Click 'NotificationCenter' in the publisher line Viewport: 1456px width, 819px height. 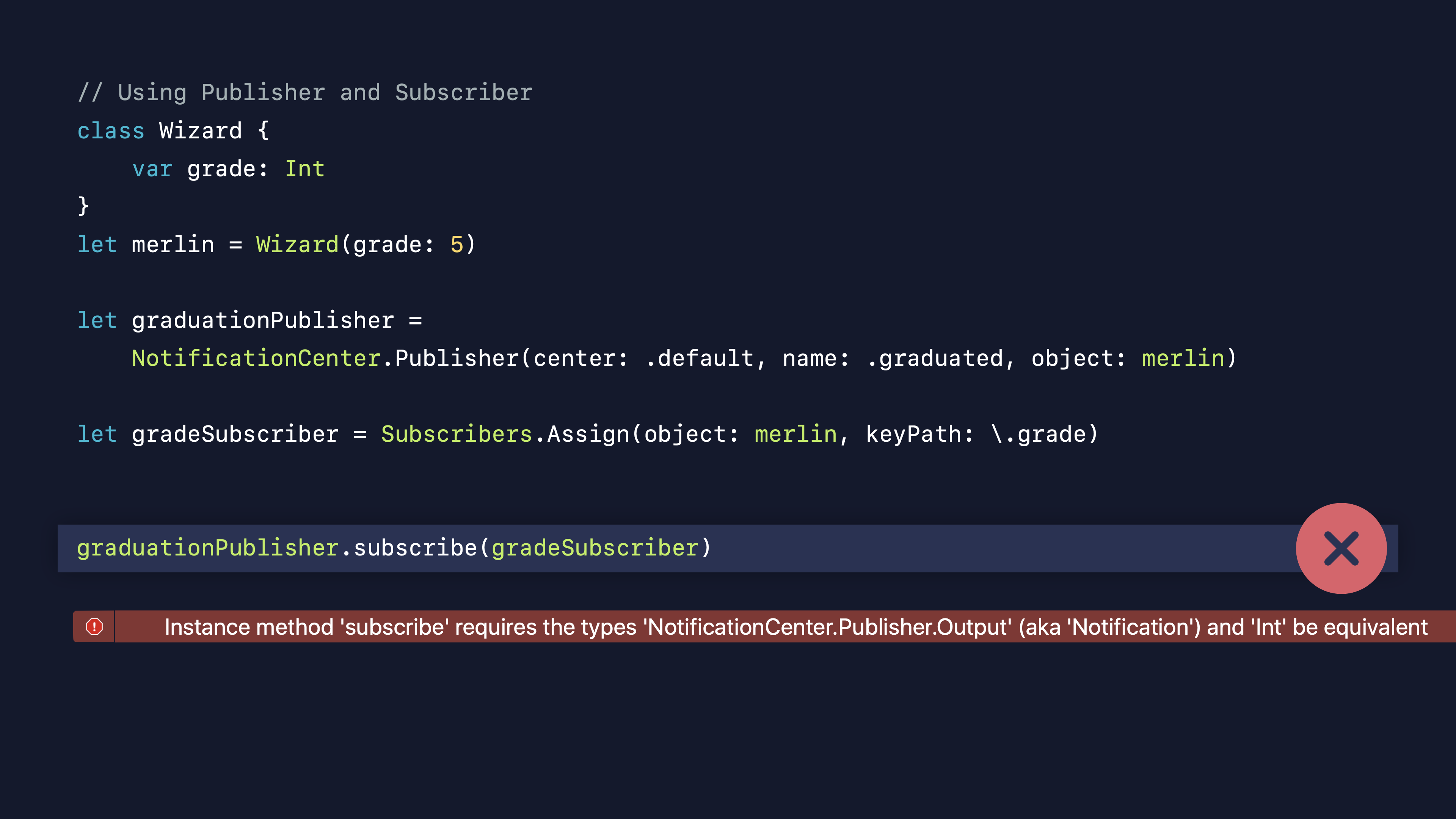pyautogui.click(x=256, y=358)
